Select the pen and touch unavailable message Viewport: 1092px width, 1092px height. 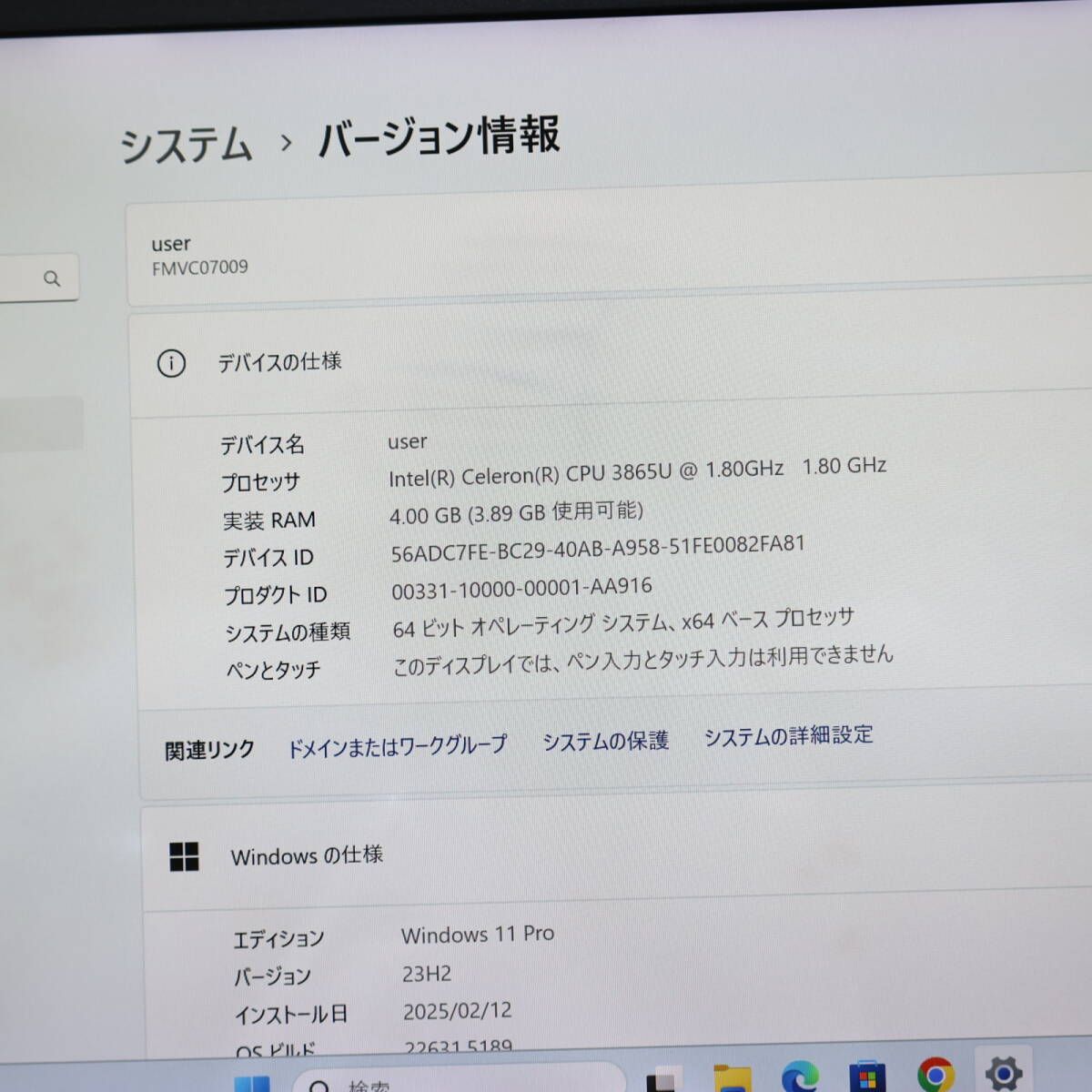point(642,660)
